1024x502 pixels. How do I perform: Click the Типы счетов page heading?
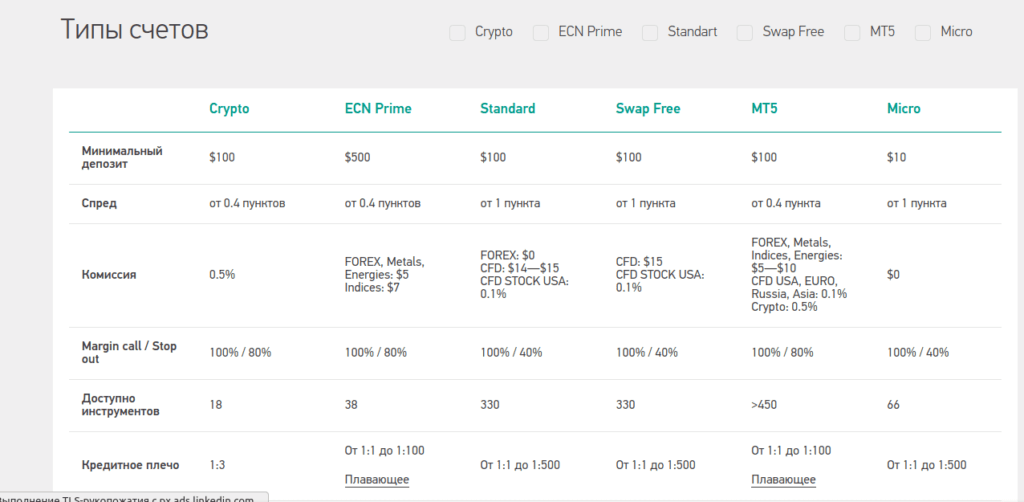[x=135, y=30]
